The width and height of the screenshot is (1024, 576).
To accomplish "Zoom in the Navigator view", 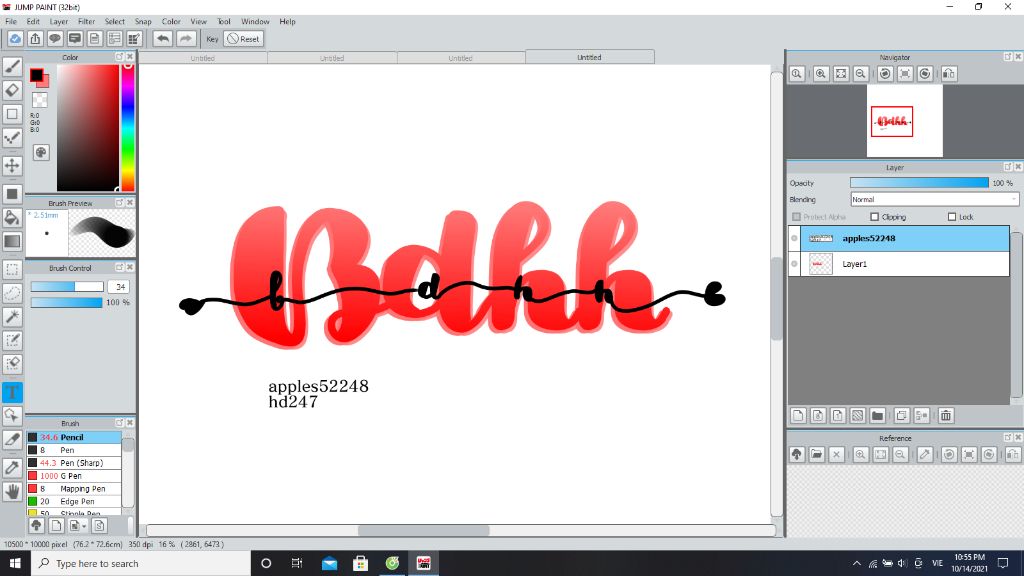I will pos(821,74).
